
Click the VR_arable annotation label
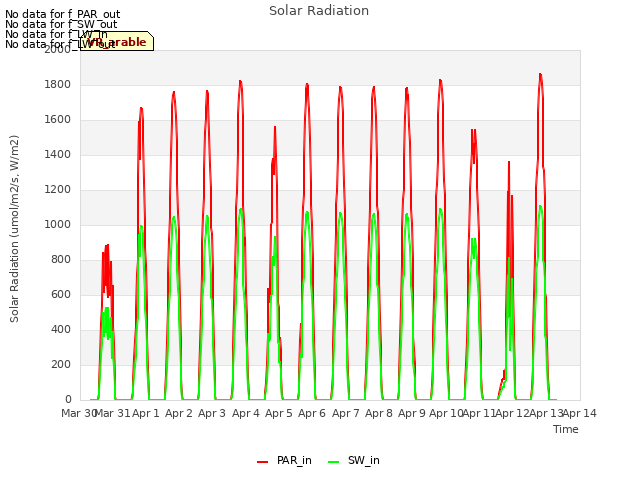[x=117, y=41]
